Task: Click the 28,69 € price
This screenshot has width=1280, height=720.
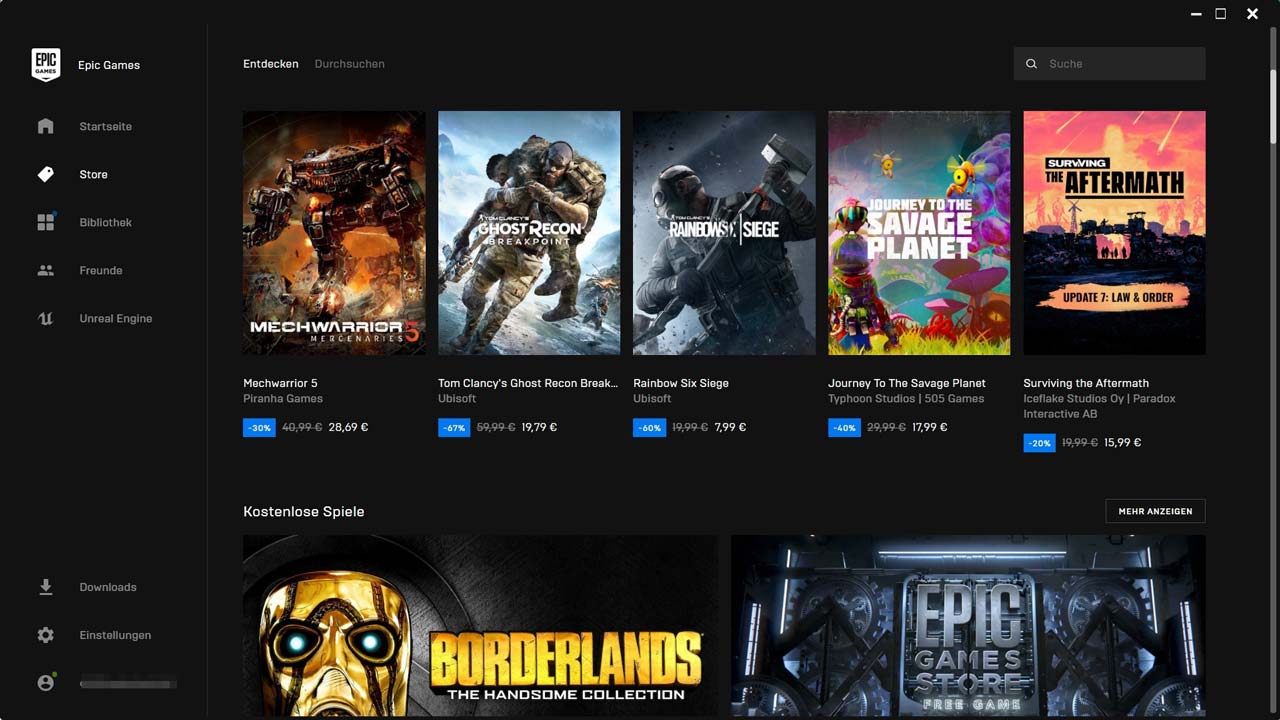Action: (x=348, y=428)
